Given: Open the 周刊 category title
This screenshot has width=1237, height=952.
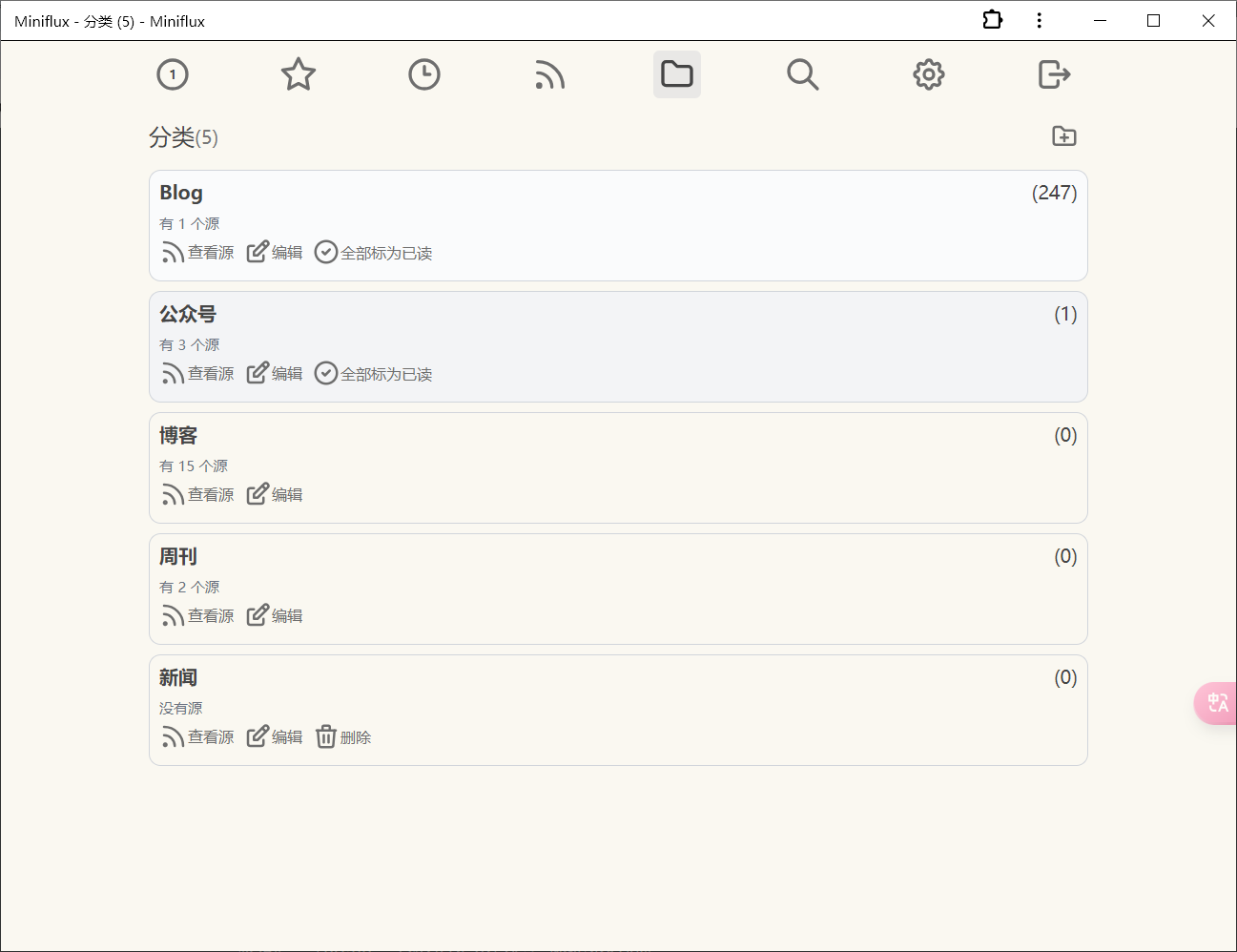Looking at the screenshot, I should pyautogui.click(x=178, y=556).
